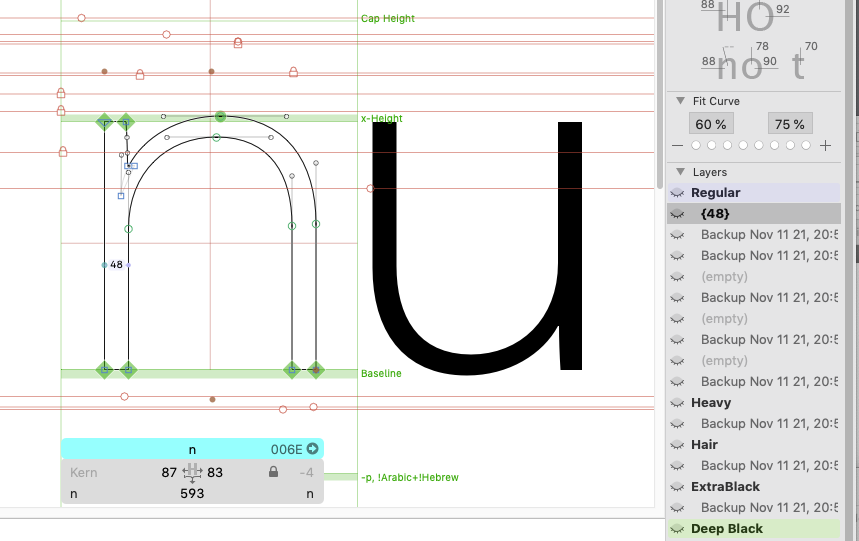
Task: Click the arrow icon next to 006E
Action: coord(312,450)
